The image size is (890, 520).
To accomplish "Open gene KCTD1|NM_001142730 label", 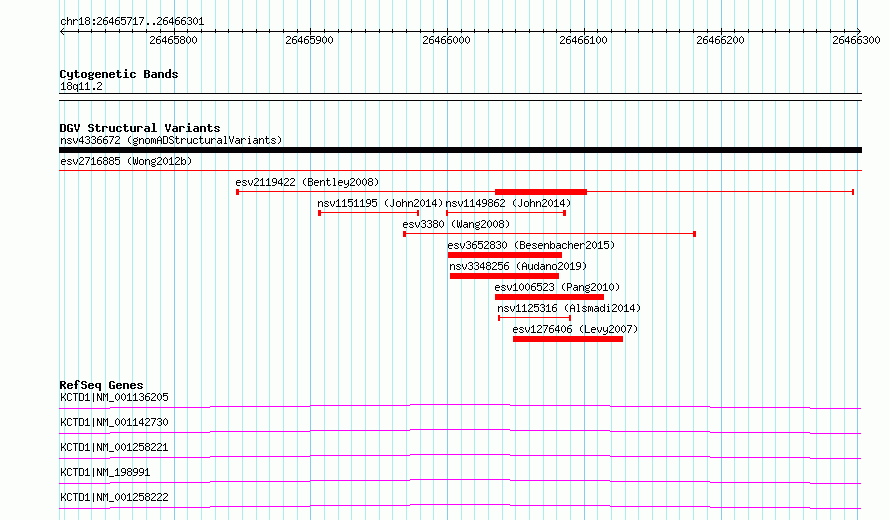I will pyautogui.click(x=114, y=422).
